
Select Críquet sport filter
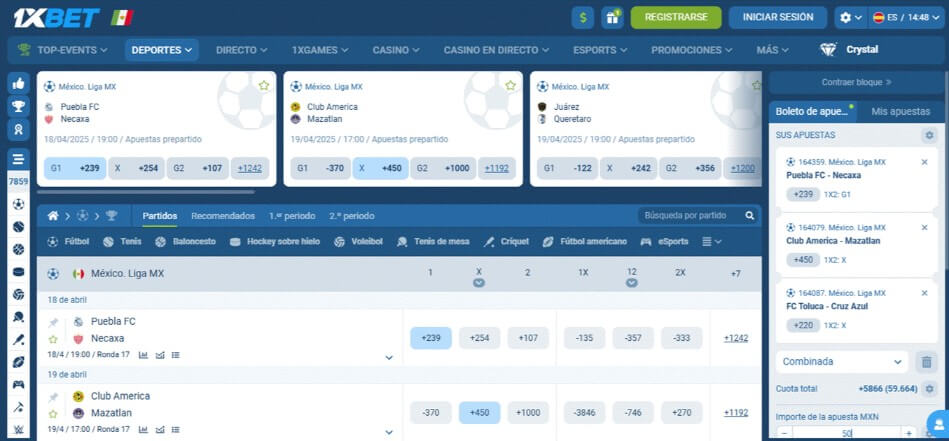(506, 241)
